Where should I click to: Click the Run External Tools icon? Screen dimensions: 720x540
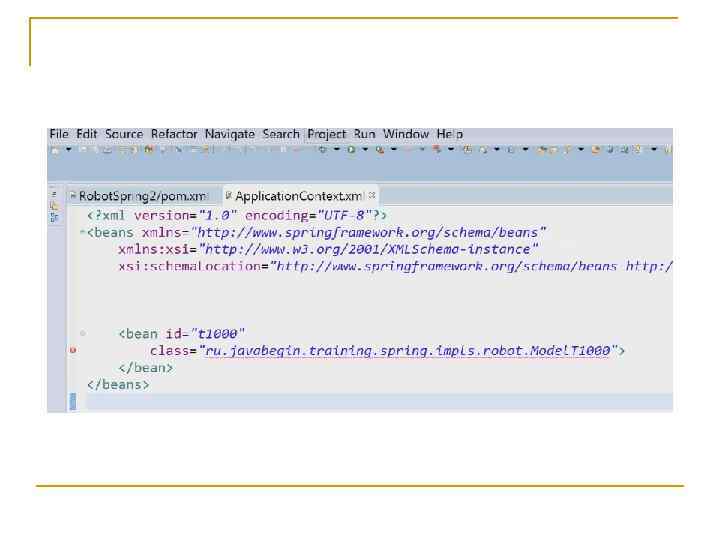pyautogui.click(x=380, y=150)
